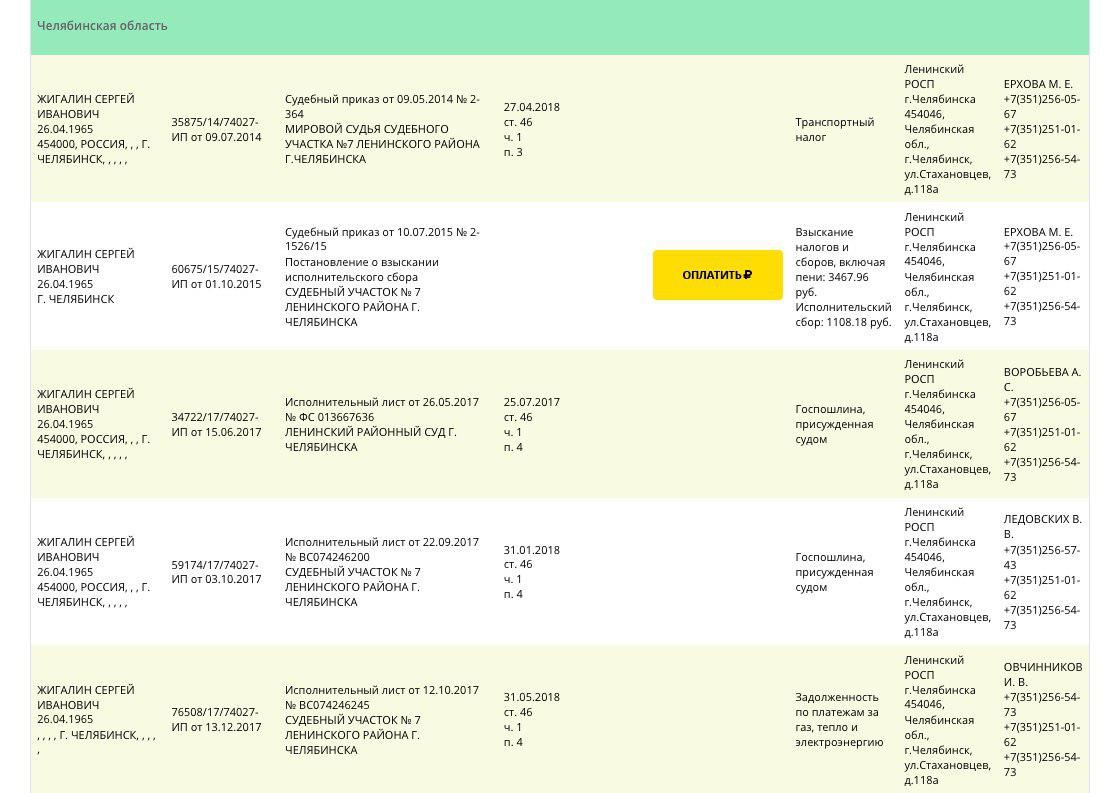Select end date 31.01.2018 cell

click(x=532, y=572)
